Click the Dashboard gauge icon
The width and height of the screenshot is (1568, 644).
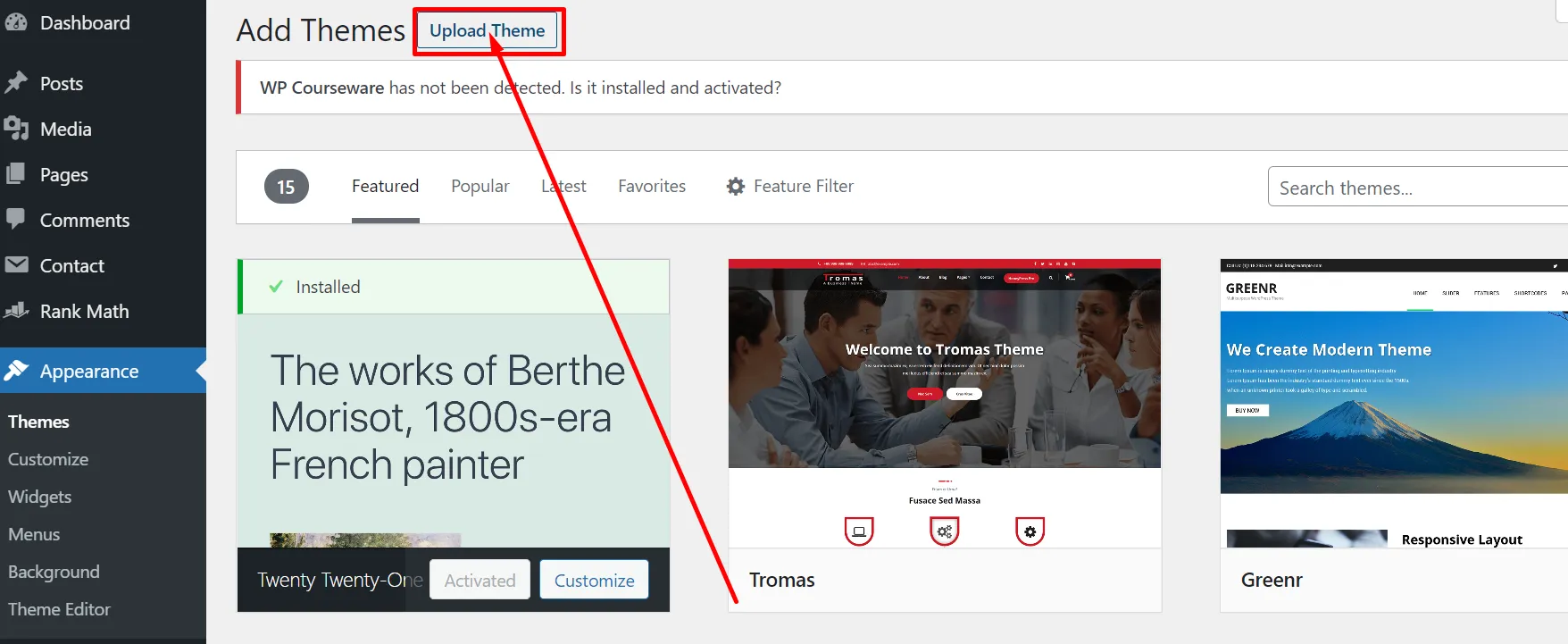pos(15,22)
